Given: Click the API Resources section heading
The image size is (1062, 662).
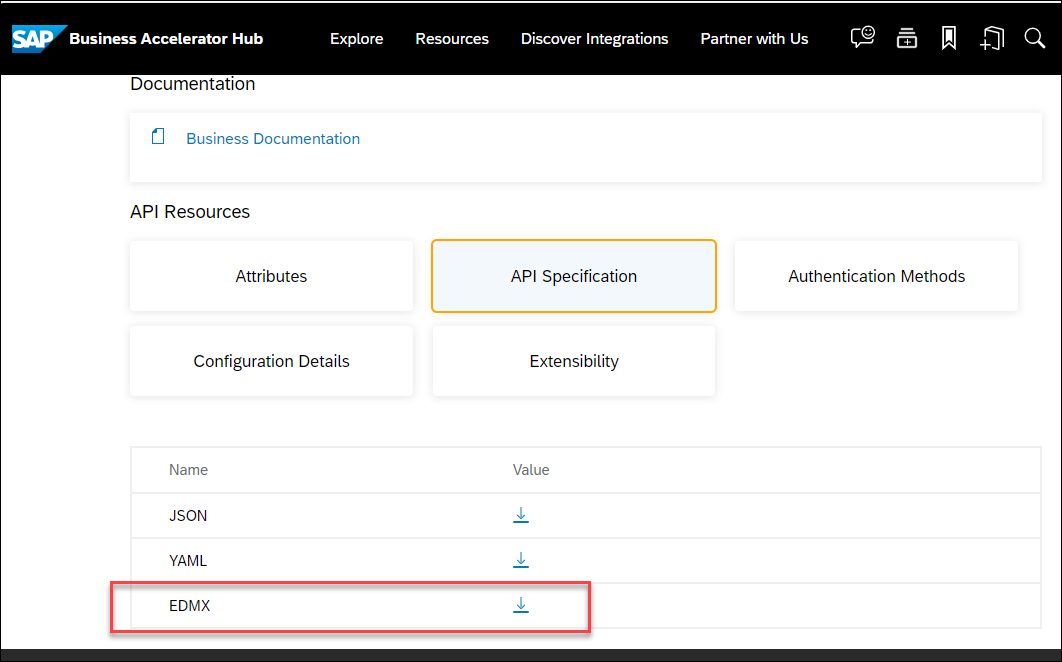Looking at the screenshot, I should 190,211.
